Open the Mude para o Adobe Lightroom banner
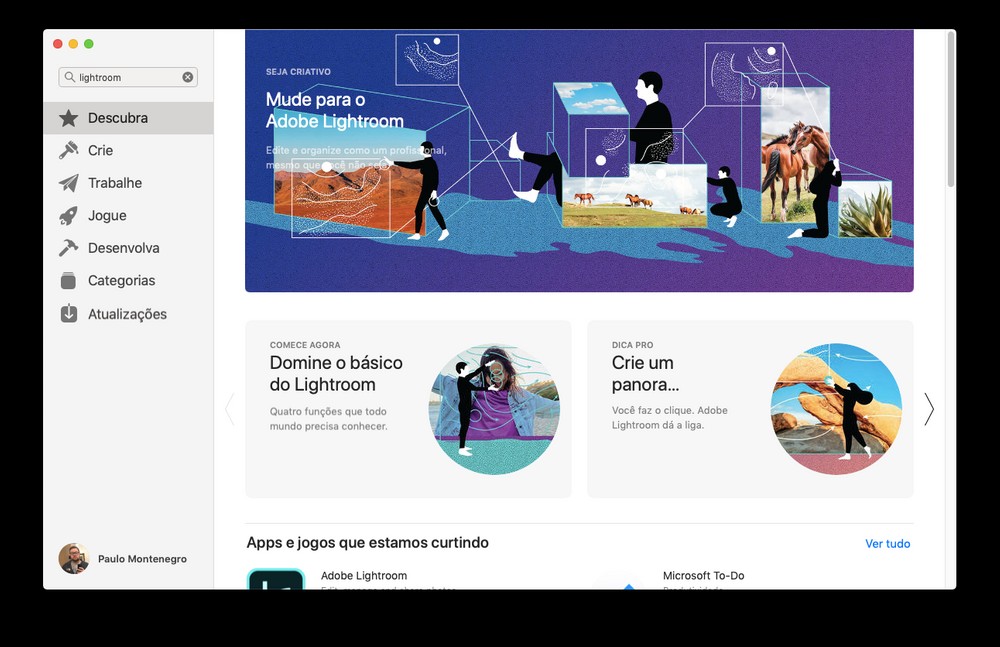The width and height of the screenshot is (1000, 647). (579, 161)
